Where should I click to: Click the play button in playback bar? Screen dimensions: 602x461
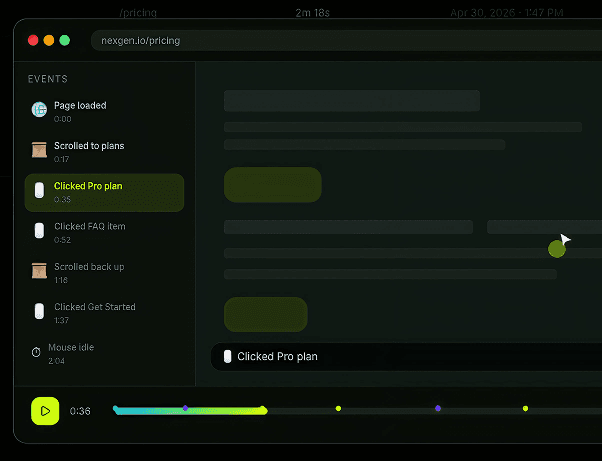(x=45, y=411)
